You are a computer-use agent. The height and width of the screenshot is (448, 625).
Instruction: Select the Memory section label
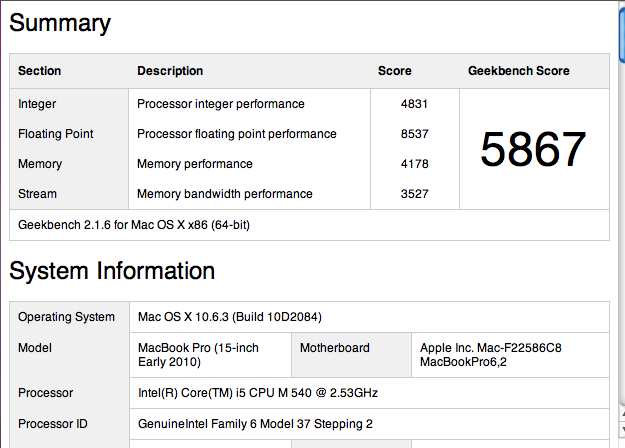40,164
